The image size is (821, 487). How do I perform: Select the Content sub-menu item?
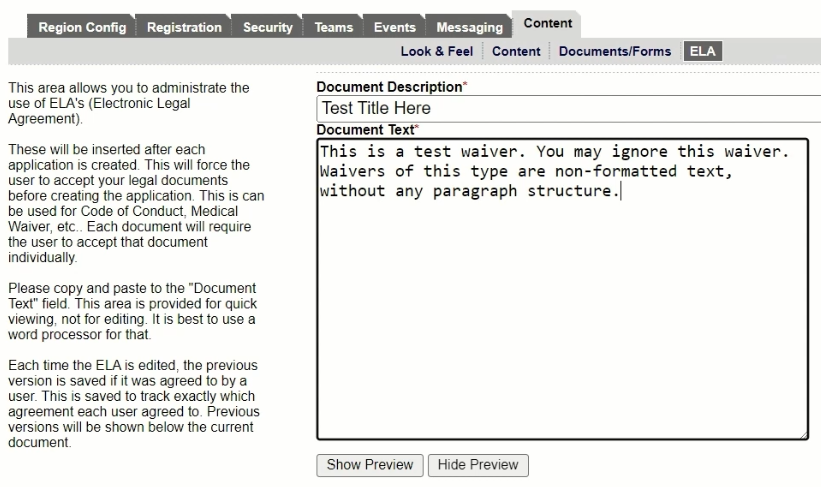[516, 51]
